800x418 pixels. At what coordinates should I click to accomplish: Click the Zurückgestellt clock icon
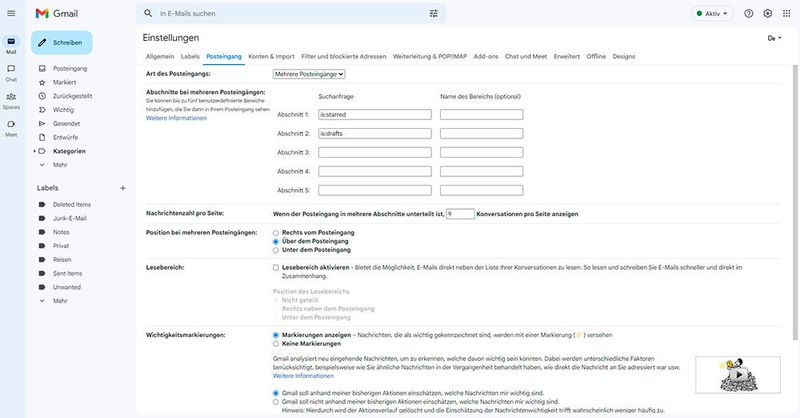[x=42, y=96]
